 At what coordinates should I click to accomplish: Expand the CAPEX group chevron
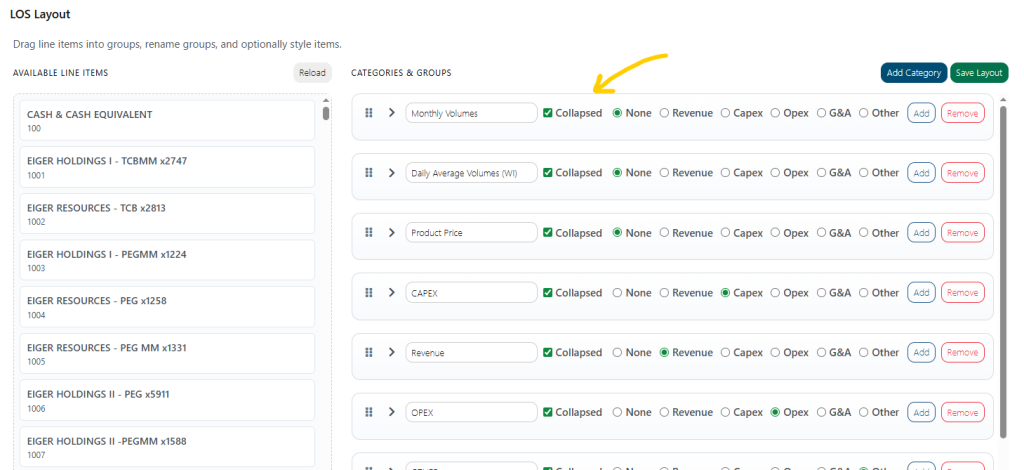(x=391, y=293)
